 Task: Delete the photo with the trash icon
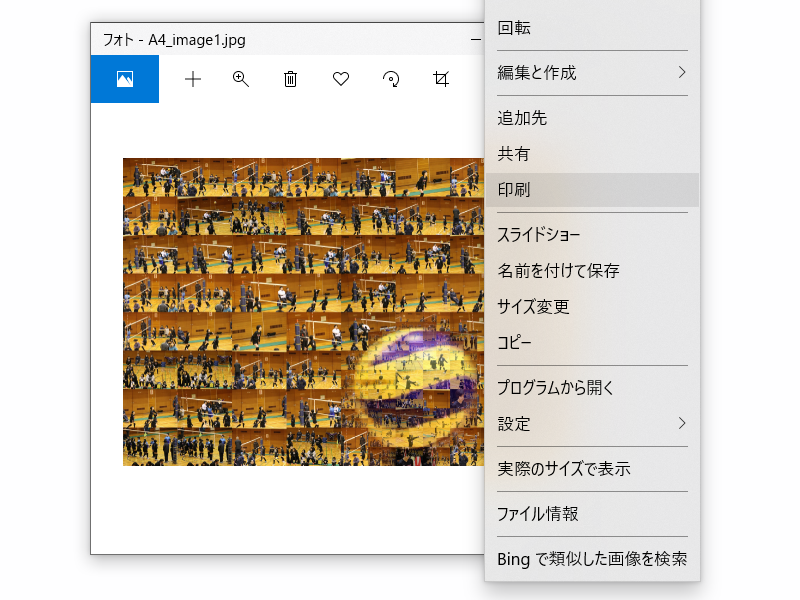pyautogui.click(x=290, y=79)
